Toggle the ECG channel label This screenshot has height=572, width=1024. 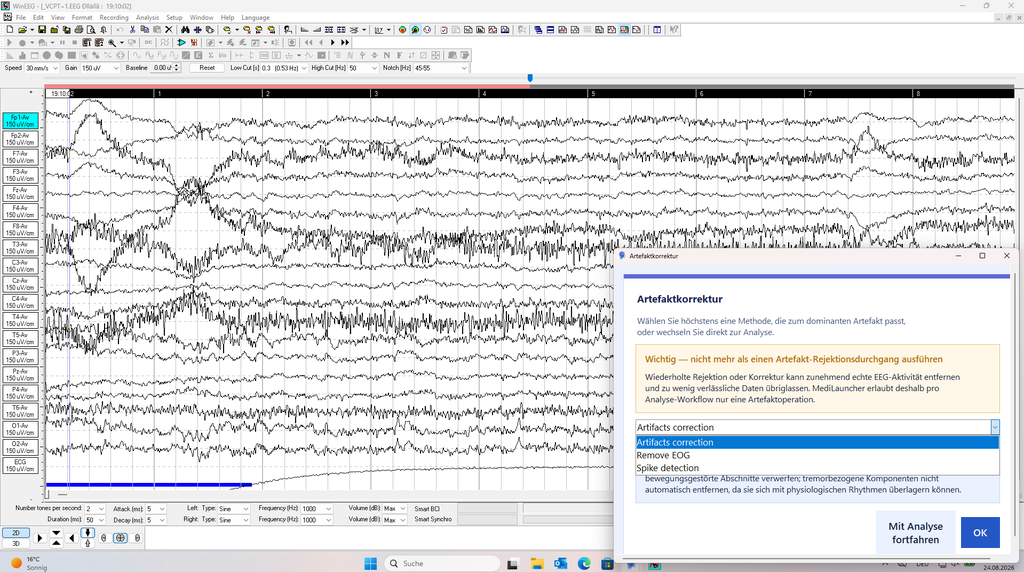(21, 465)
